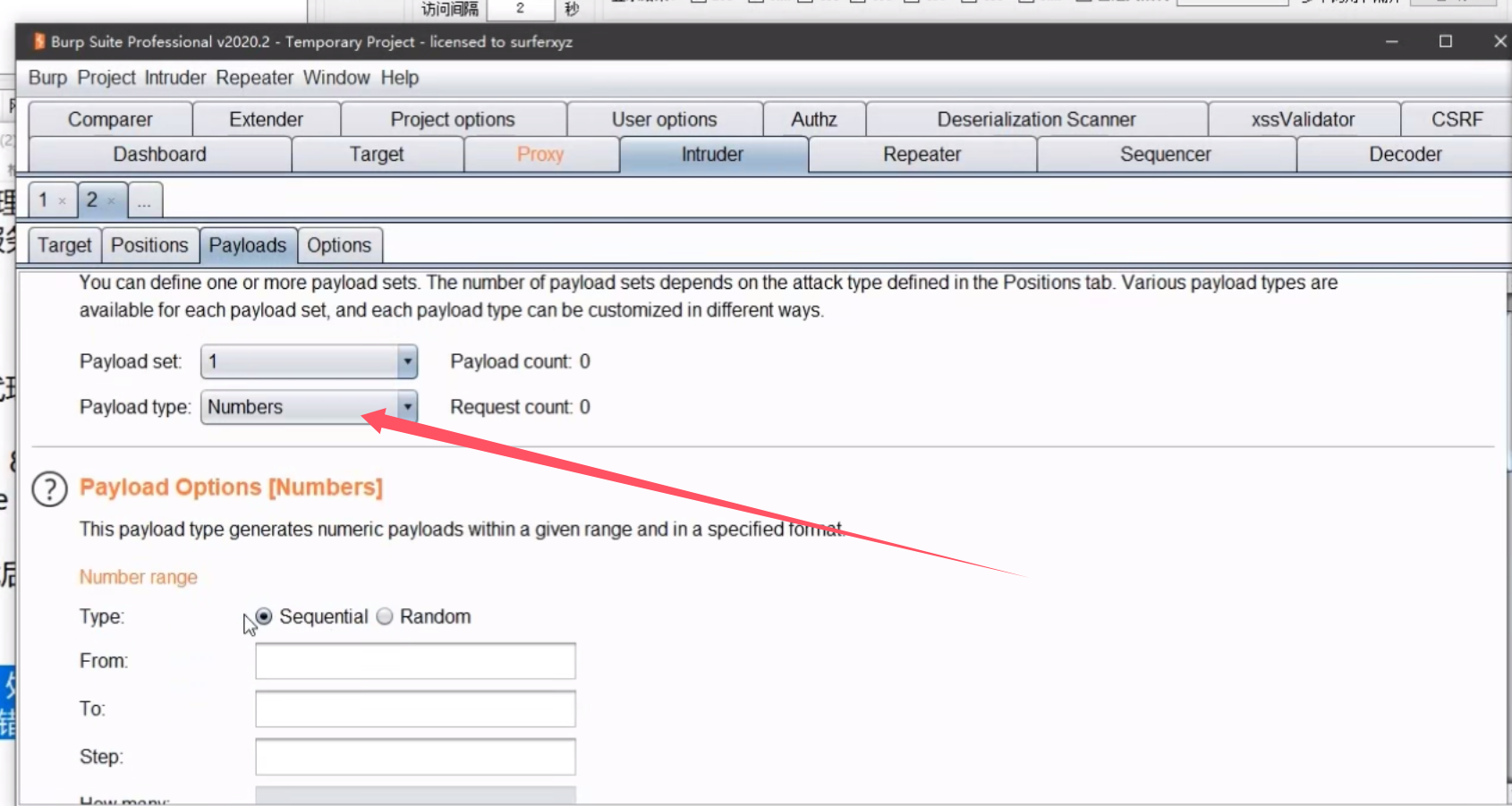1512x806 pixels.
Task: Open the Positions sub-tab
Action: point(149,245)
